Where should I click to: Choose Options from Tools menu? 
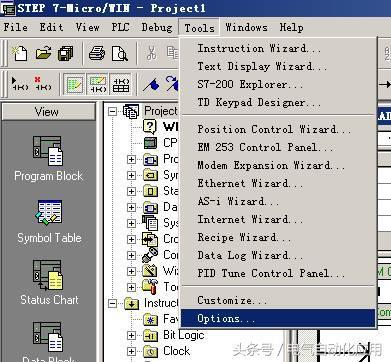(279, 318)
